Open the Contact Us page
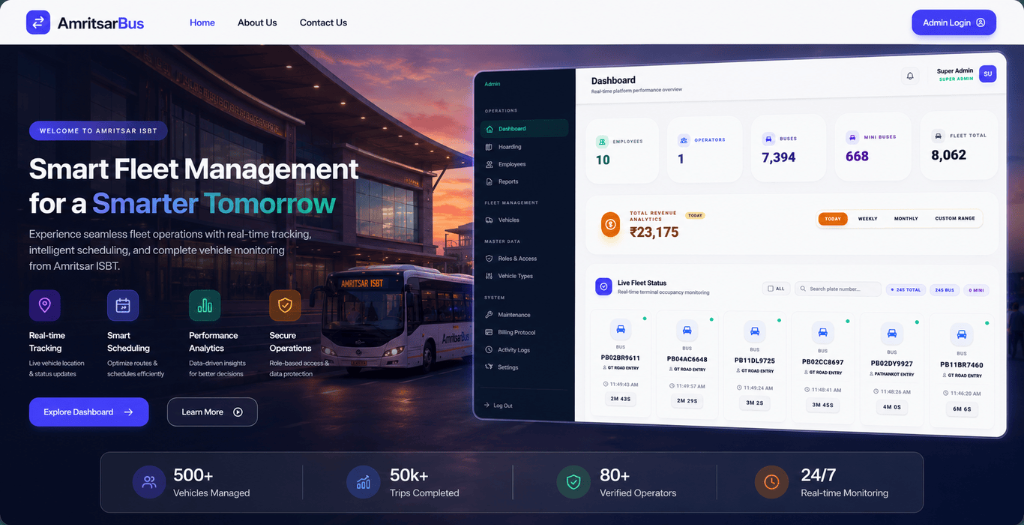The height and width of the screenshot is (525, 1024). [x=323, y=22]
